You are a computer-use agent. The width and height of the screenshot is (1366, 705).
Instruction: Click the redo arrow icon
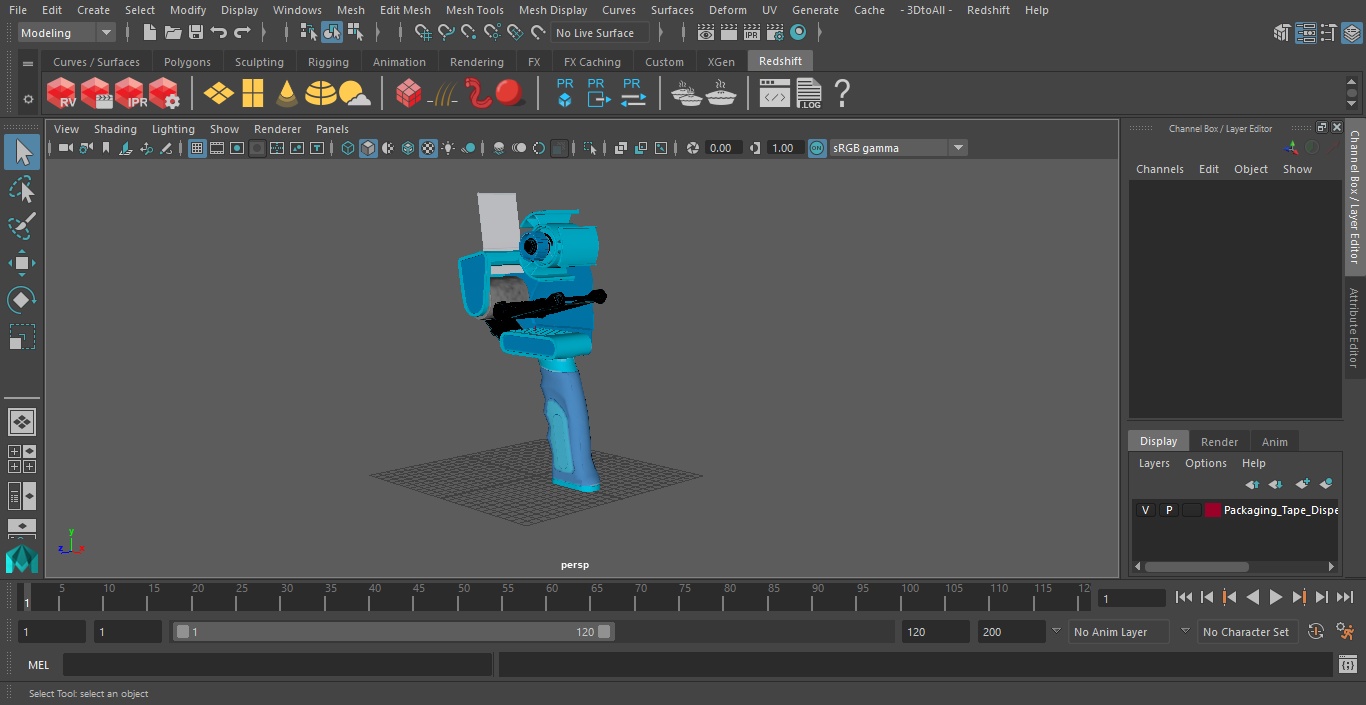click(242, 33)
